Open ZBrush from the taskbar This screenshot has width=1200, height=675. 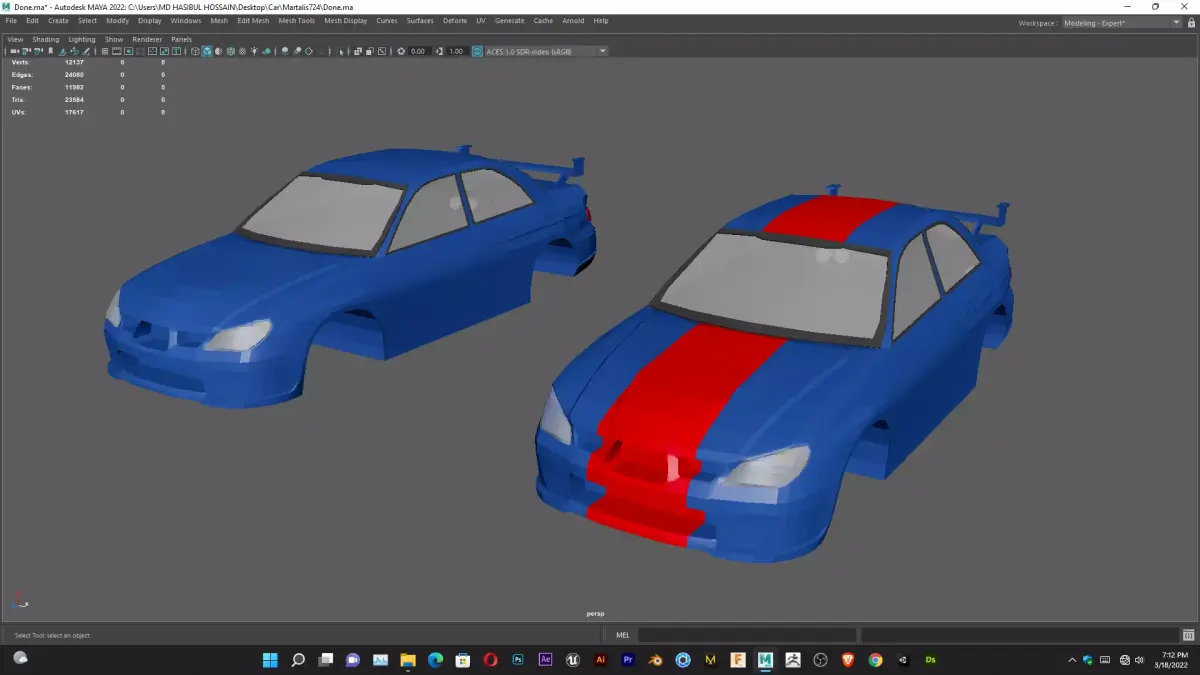pyautogui.click(x=793, y=660)
